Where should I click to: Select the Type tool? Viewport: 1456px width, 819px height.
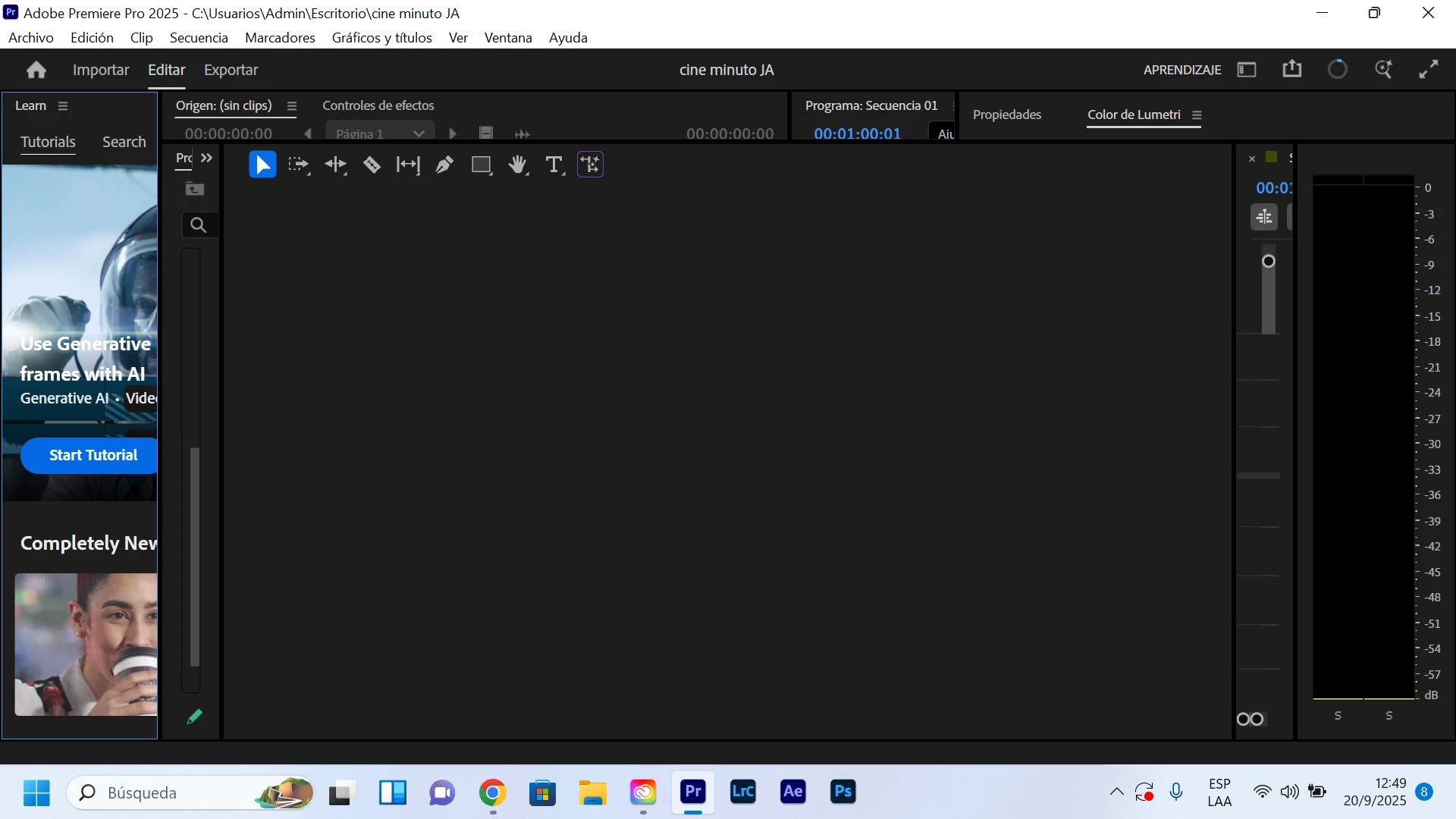tap(554, 165)
